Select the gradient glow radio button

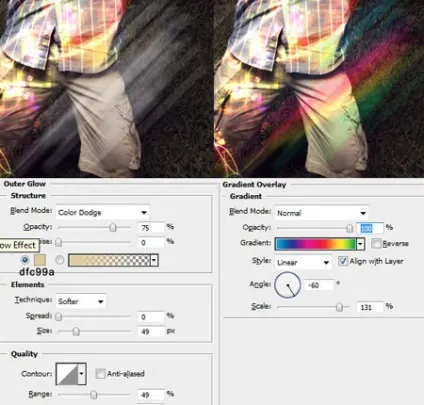pos(60,260)
